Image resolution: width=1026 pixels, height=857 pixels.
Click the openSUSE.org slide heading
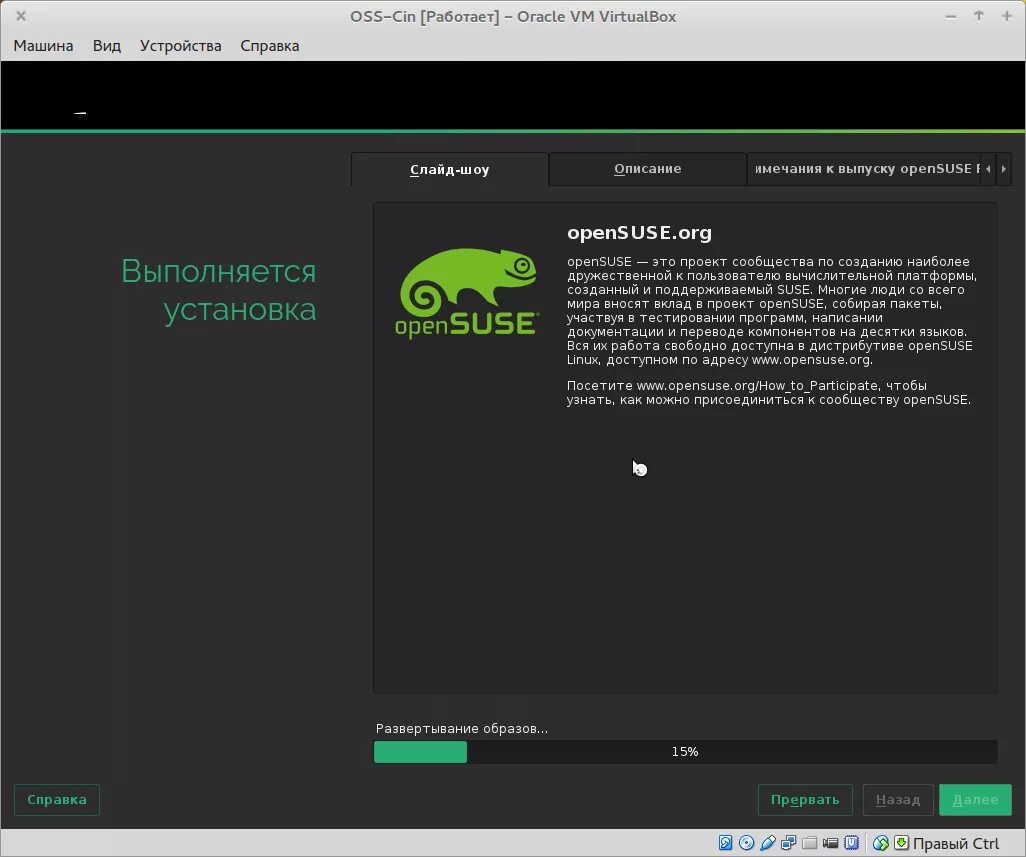tap(639, 233)
